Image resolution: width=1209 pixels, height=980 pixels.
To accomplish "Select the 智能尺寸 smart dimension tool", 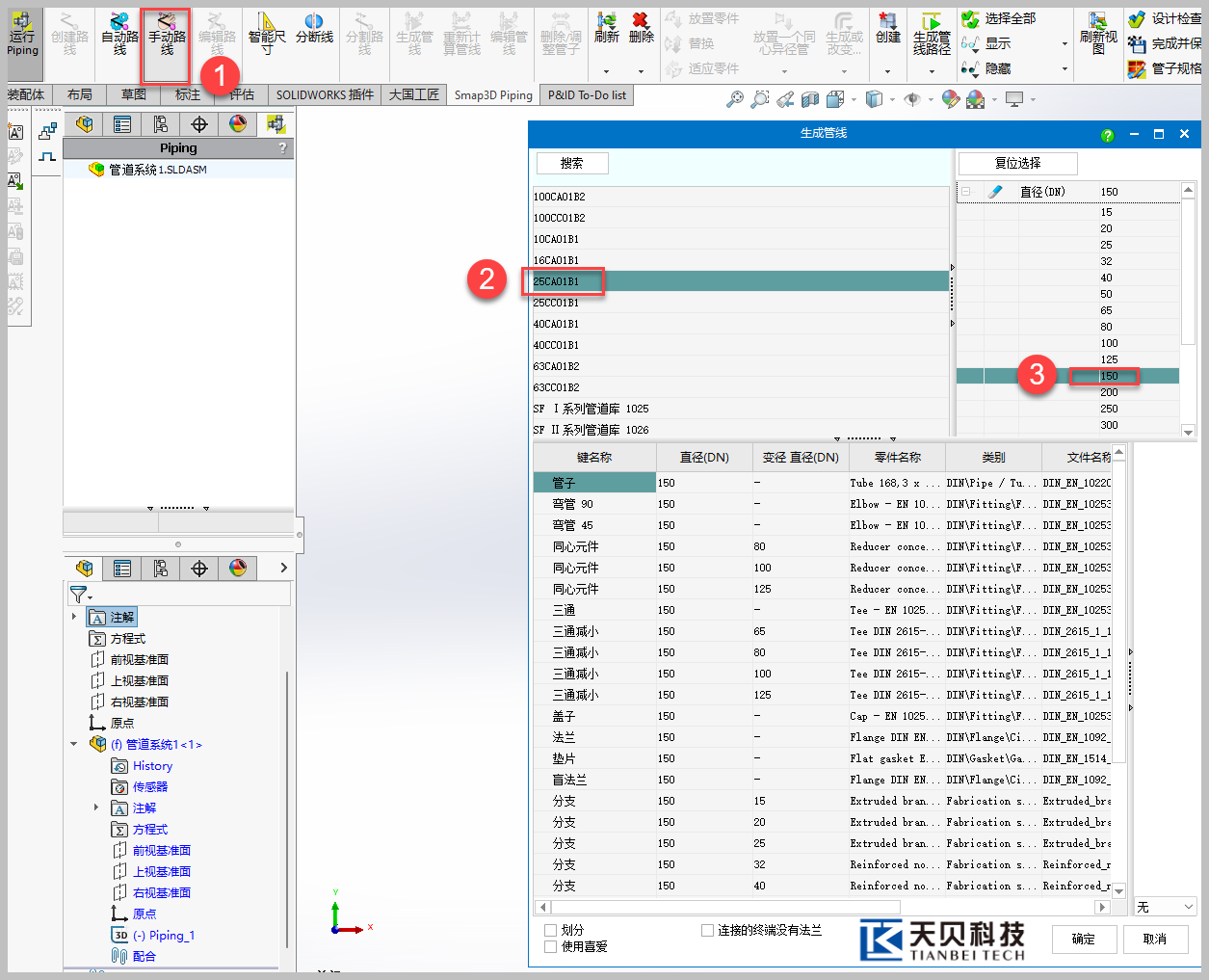I will 267,35.
